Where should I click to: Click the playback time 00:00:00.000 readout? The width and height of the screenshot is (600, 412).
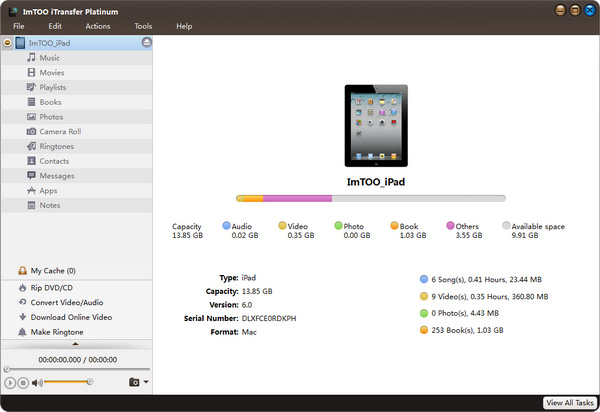[60, 360]
